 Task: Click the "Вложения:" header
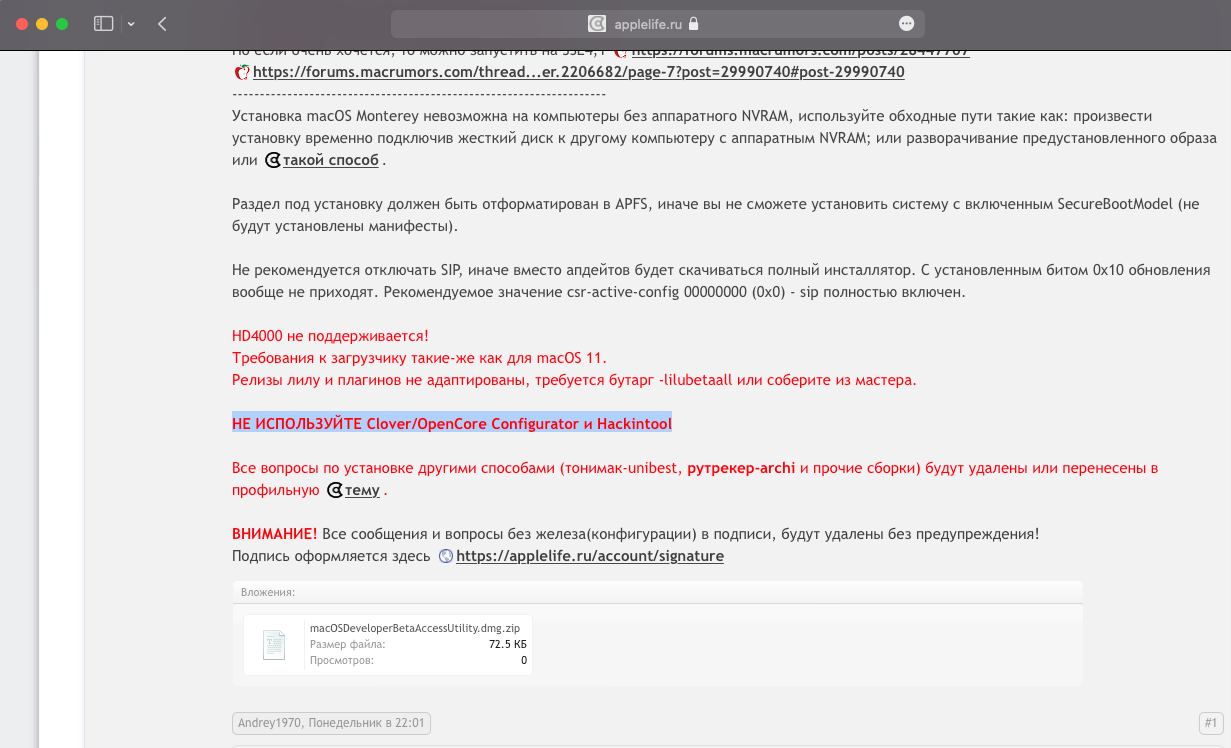pyautogui.click(x=268, y=592)
